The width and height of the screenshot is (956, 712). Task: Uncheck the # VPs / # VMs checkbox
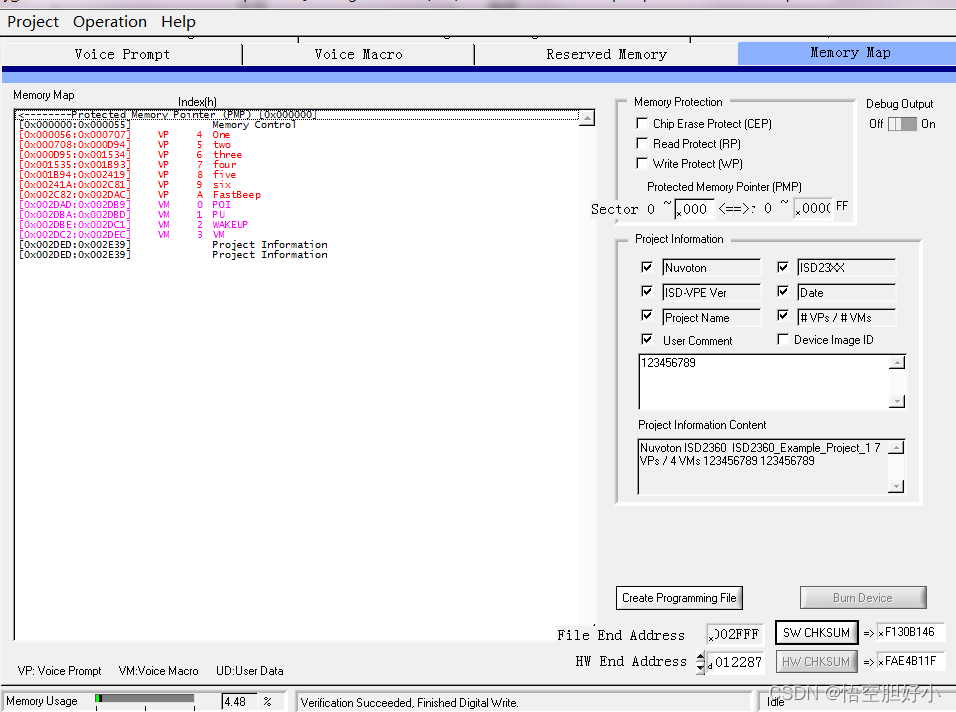(x=783, y=315)
